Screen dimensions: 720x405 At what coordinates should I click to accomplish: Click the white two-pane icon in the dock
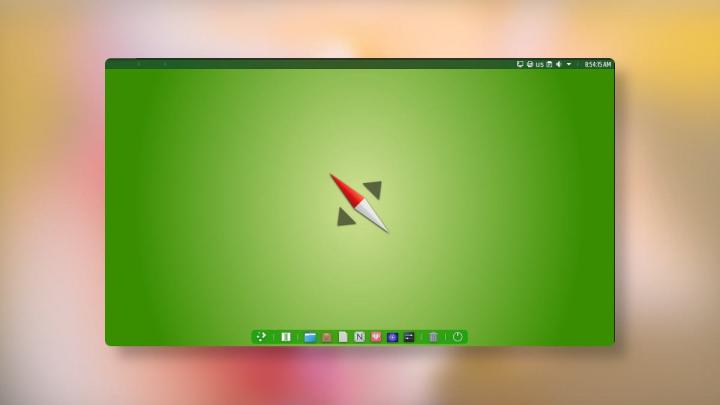[286, 337]
